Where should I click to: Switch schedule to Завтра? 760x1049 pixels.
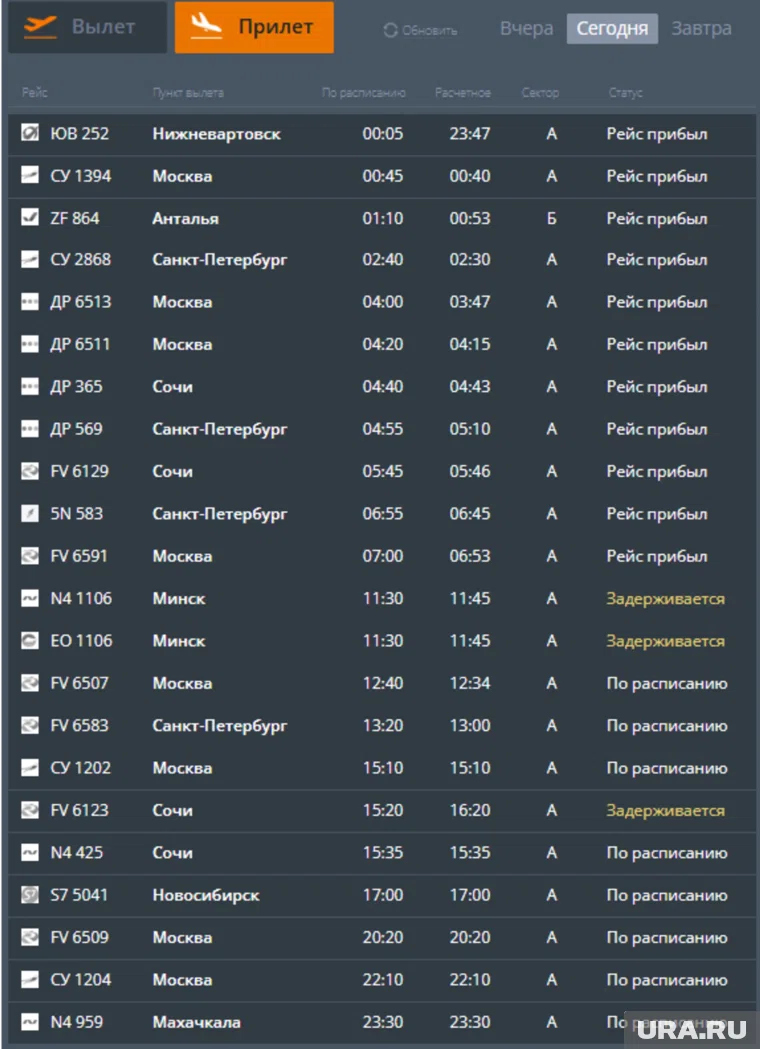click(701, 29)
